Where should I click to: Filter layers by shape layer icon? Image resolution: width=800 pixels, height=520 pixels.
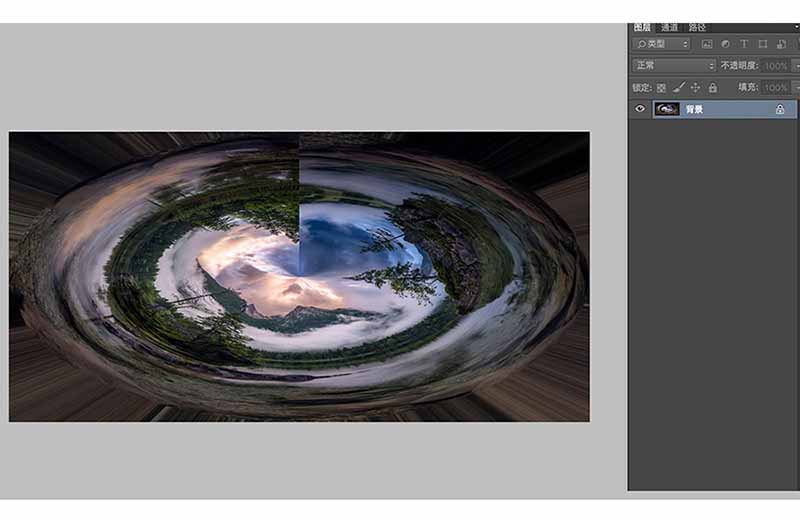pos(763,44)
